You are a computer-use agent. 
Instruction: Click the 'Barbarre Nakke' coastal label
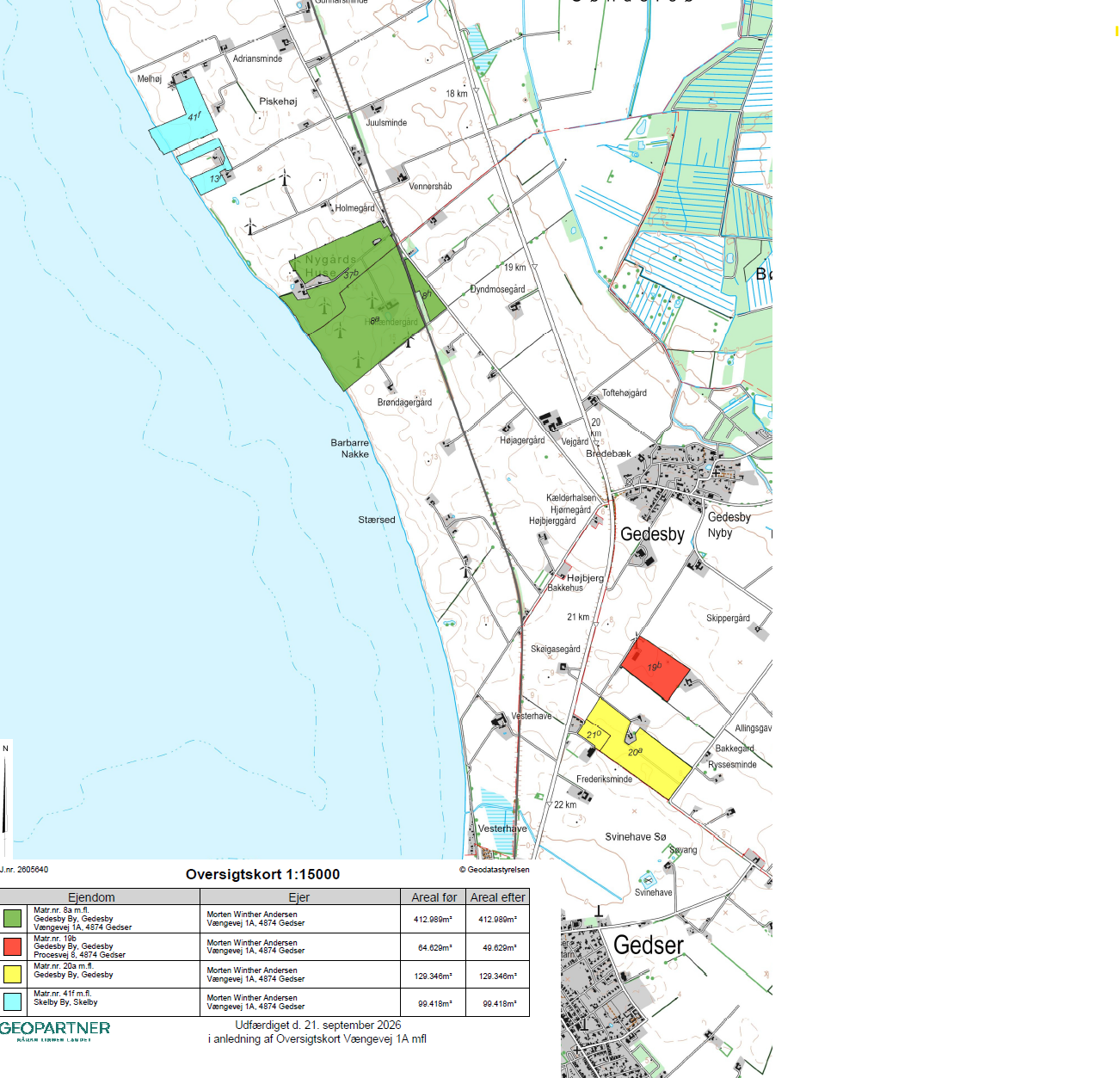(350, 448)
